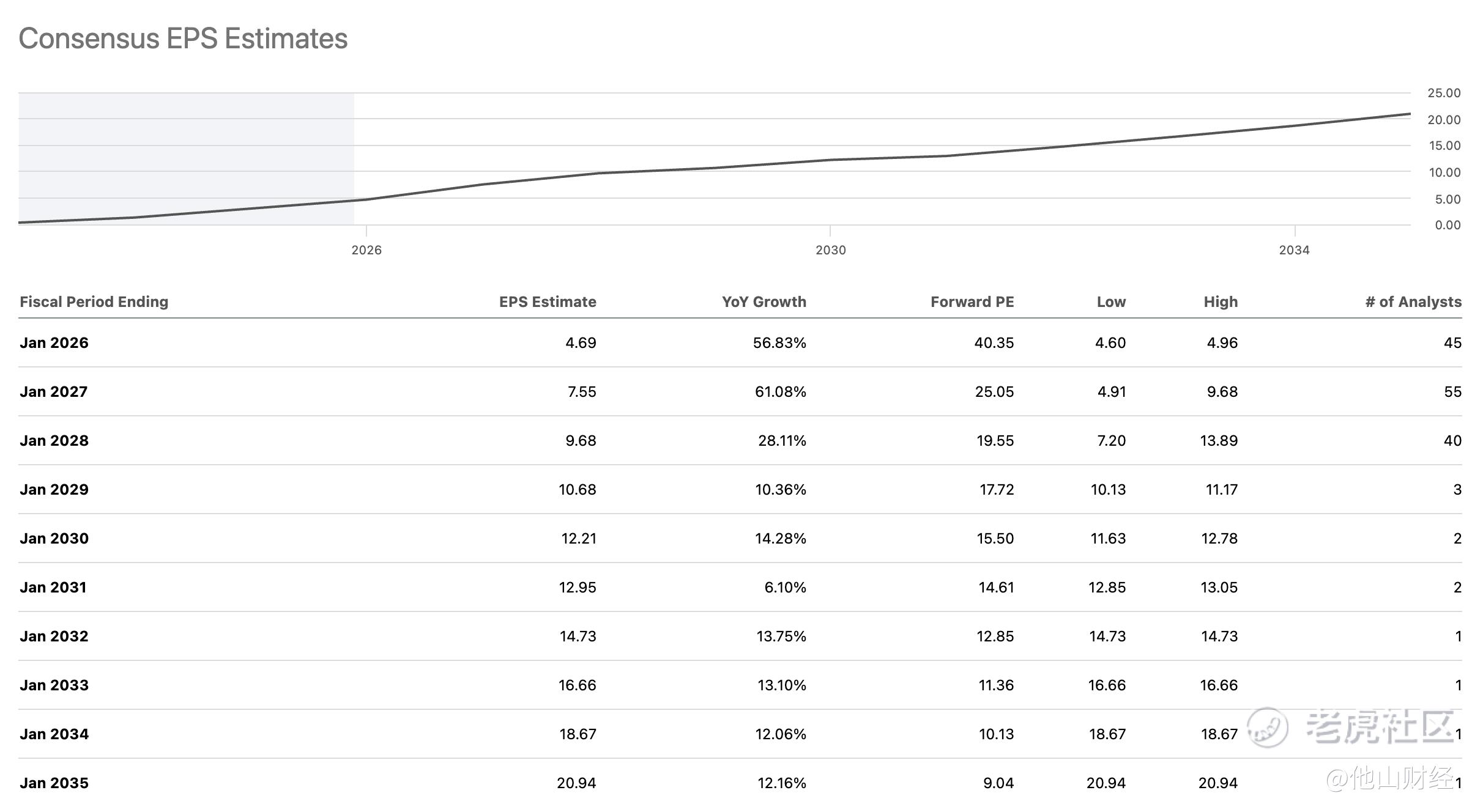
Task: Click the 2026 marker on chart axis
Action: (366, 249)
